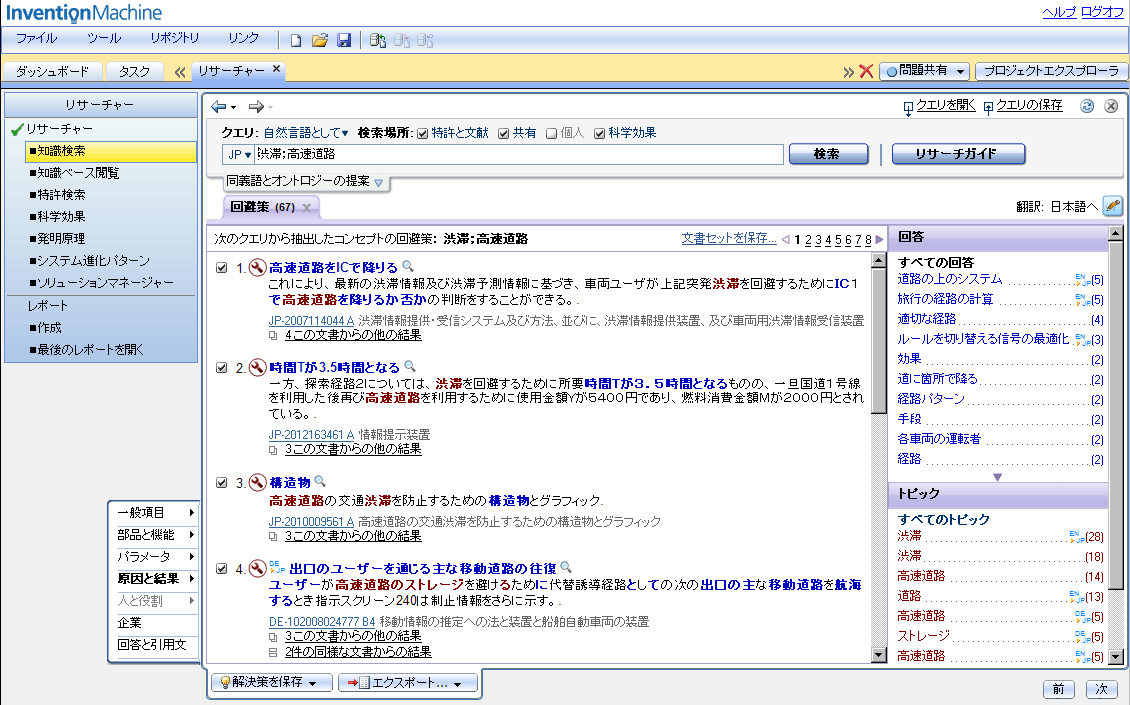Expand more answers with purple triangle
Screen dimensions: 1130x705
coord(997,477)
